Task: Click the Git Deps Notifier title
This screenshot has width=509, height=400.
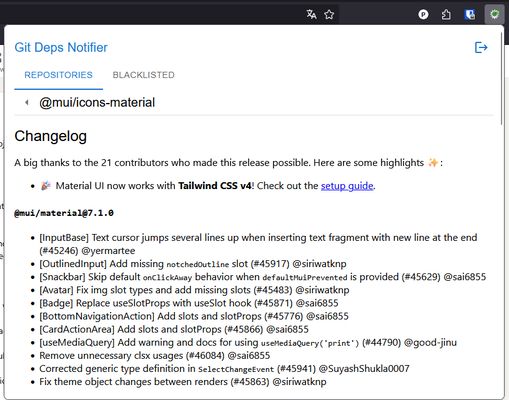Action: tap(61, 47)
